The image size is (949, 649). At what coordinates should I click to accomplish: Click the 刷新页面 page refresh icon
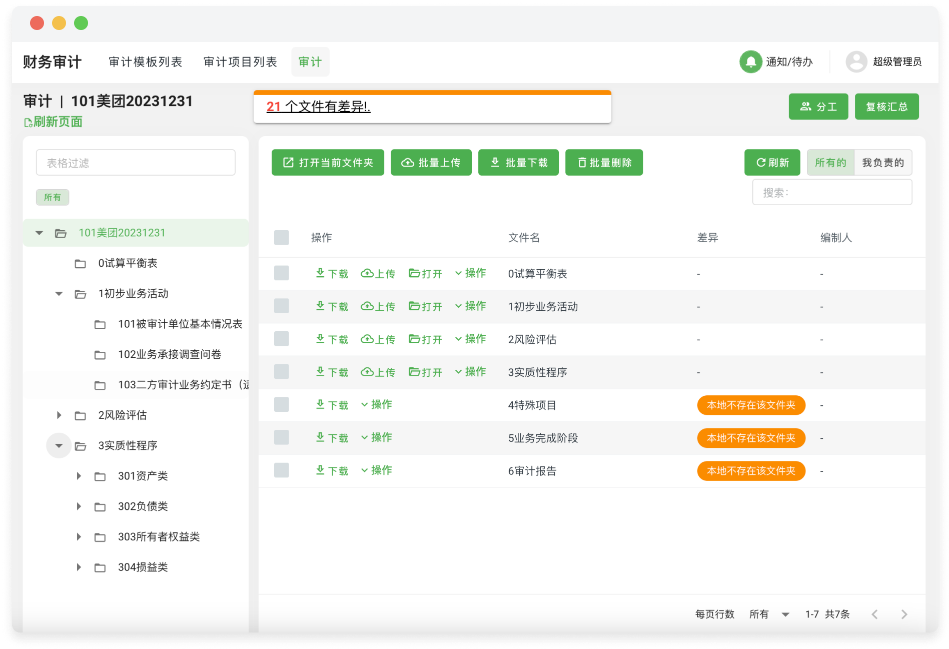tap(25, 121)
